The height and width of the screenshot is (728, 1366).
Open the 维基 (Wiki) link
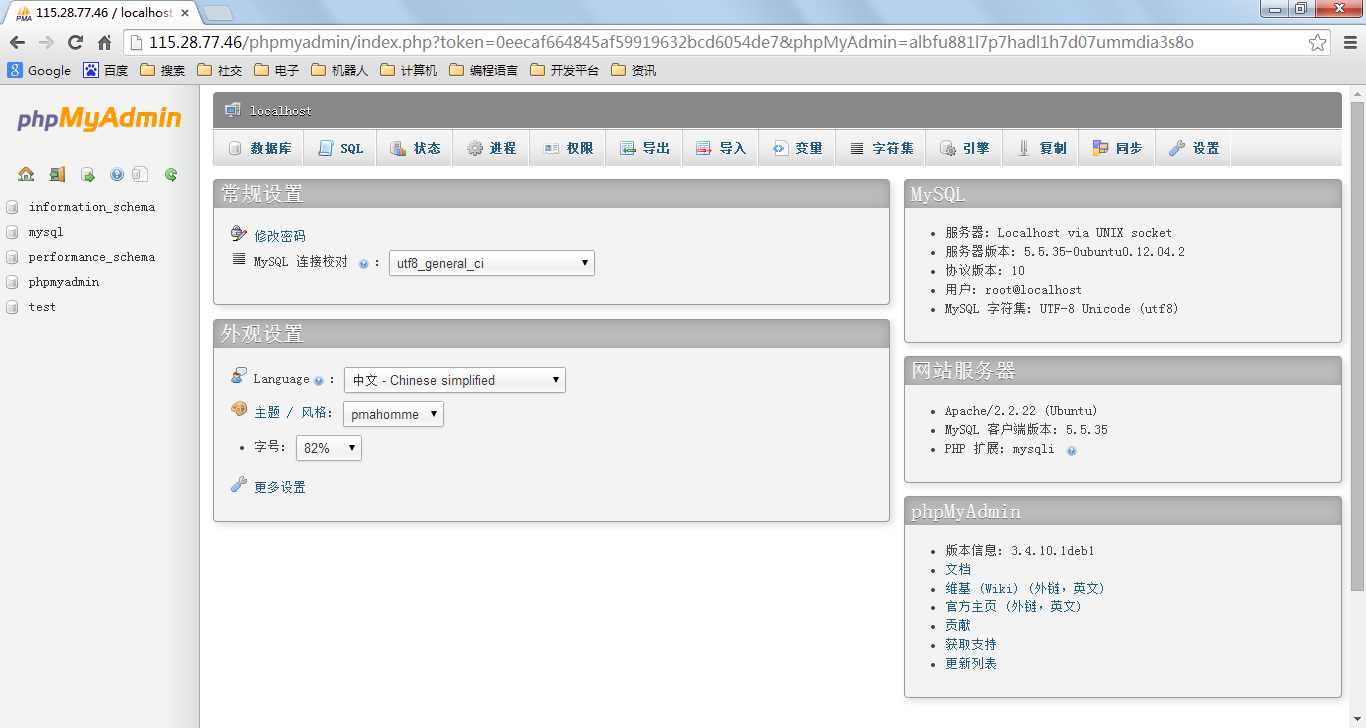(x=1025, y=588)
